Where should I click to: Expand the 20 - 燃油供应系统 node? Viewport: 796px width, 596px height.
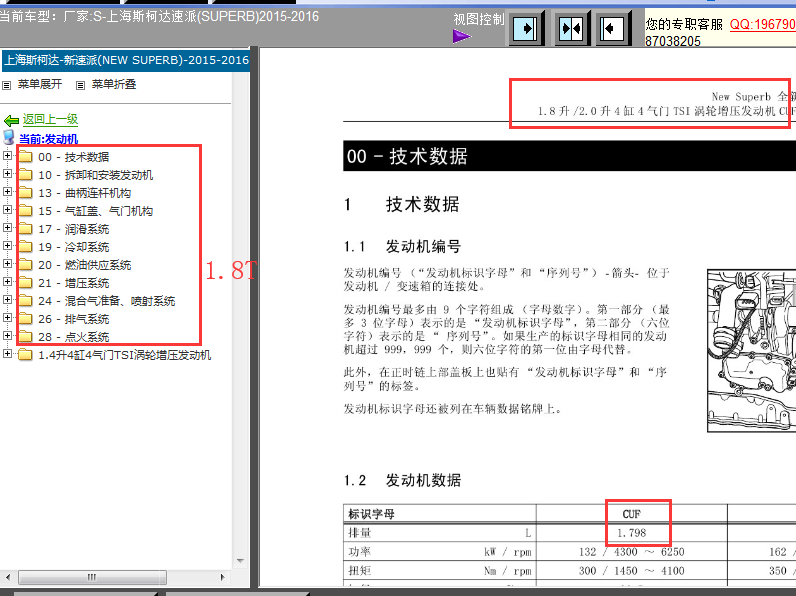7,263
